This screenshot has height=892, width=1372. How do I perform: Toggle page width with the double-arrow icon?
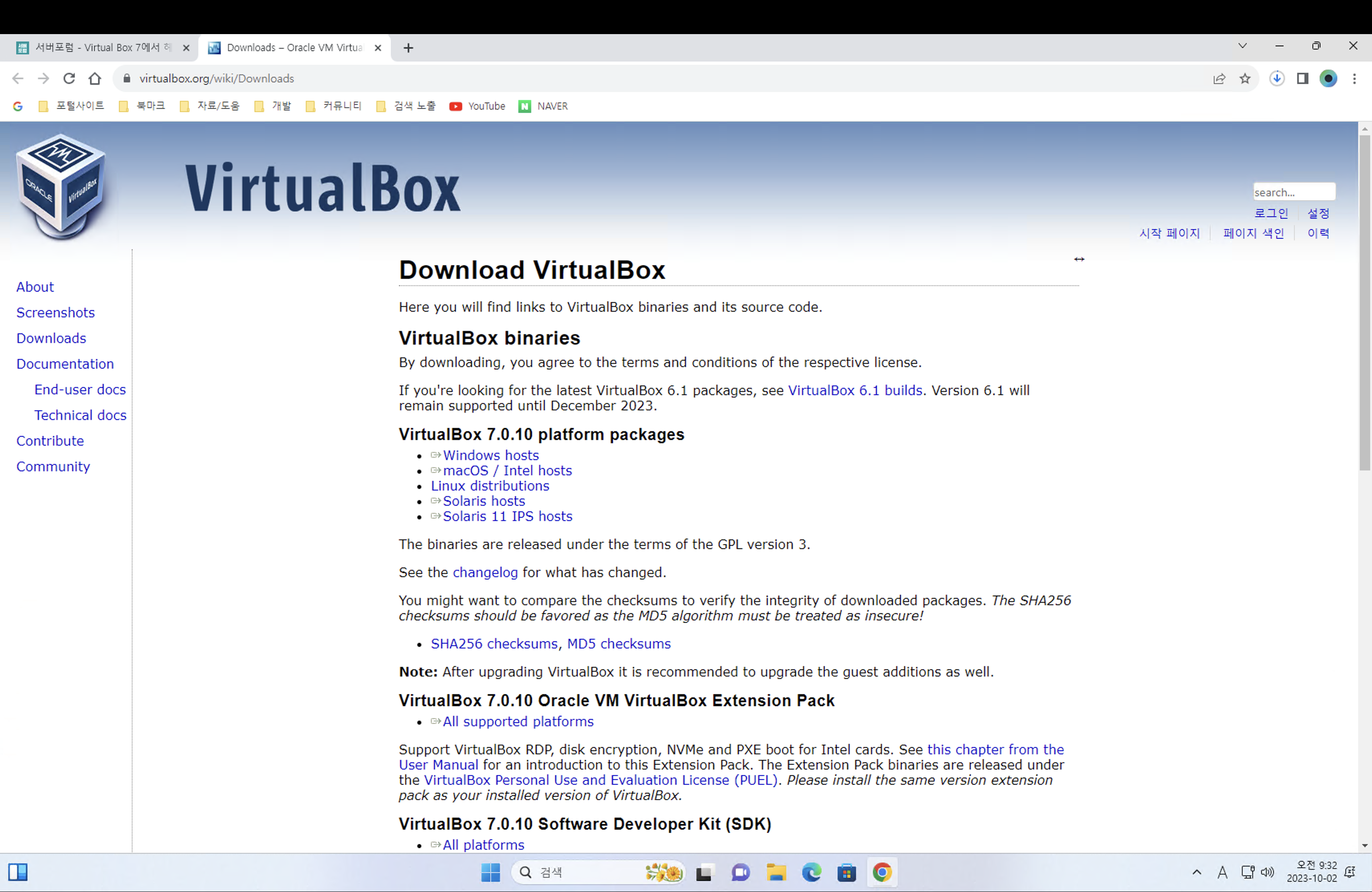click(1079, 259)
